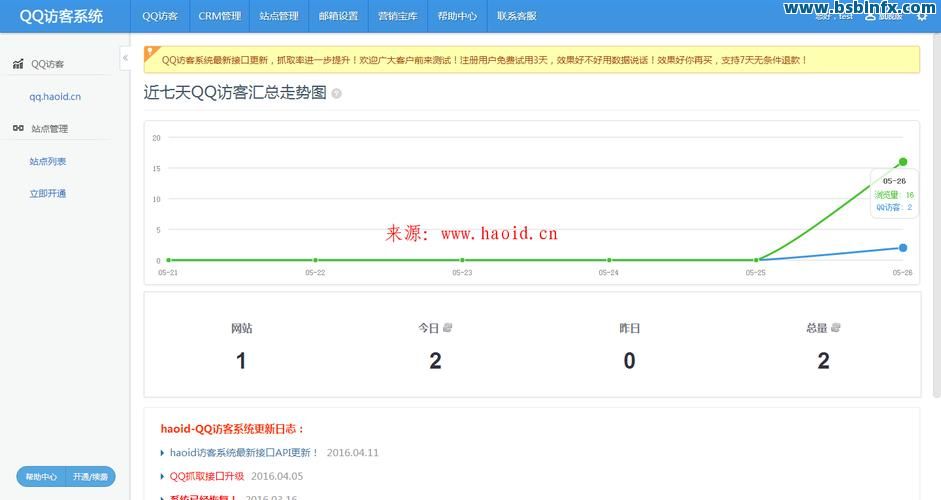Click the 浏览量: 16 tooltip value
The height and width of the screenshot is (500, 941).
894,194
